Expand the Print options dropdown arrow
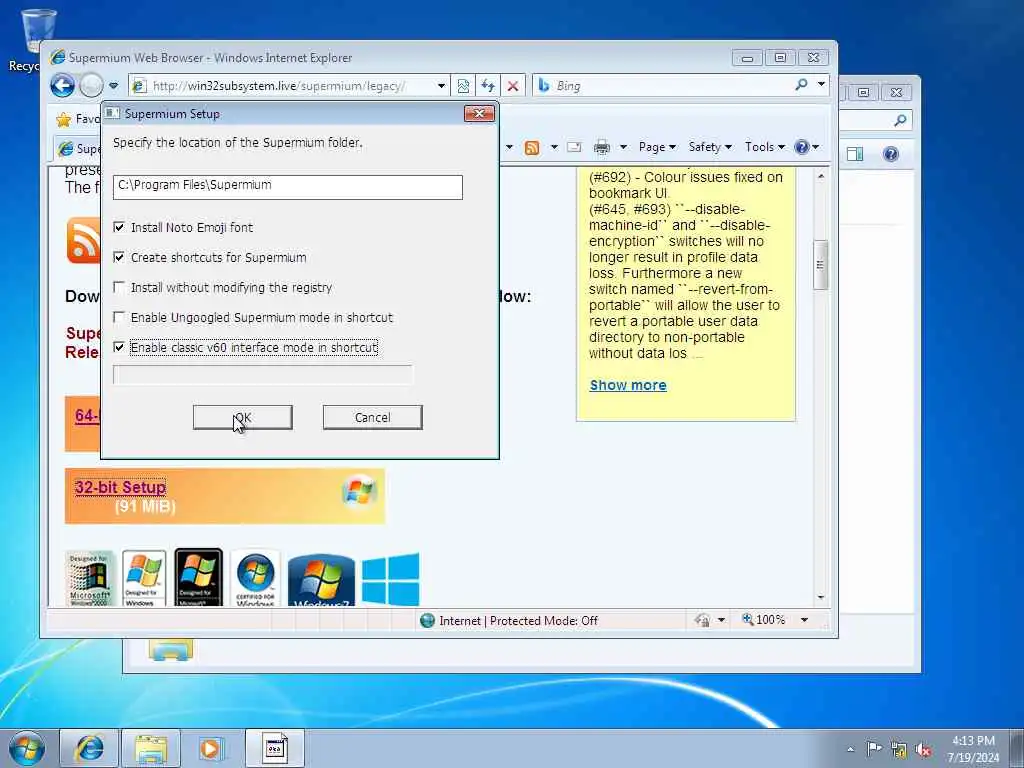 coord(623,147)
